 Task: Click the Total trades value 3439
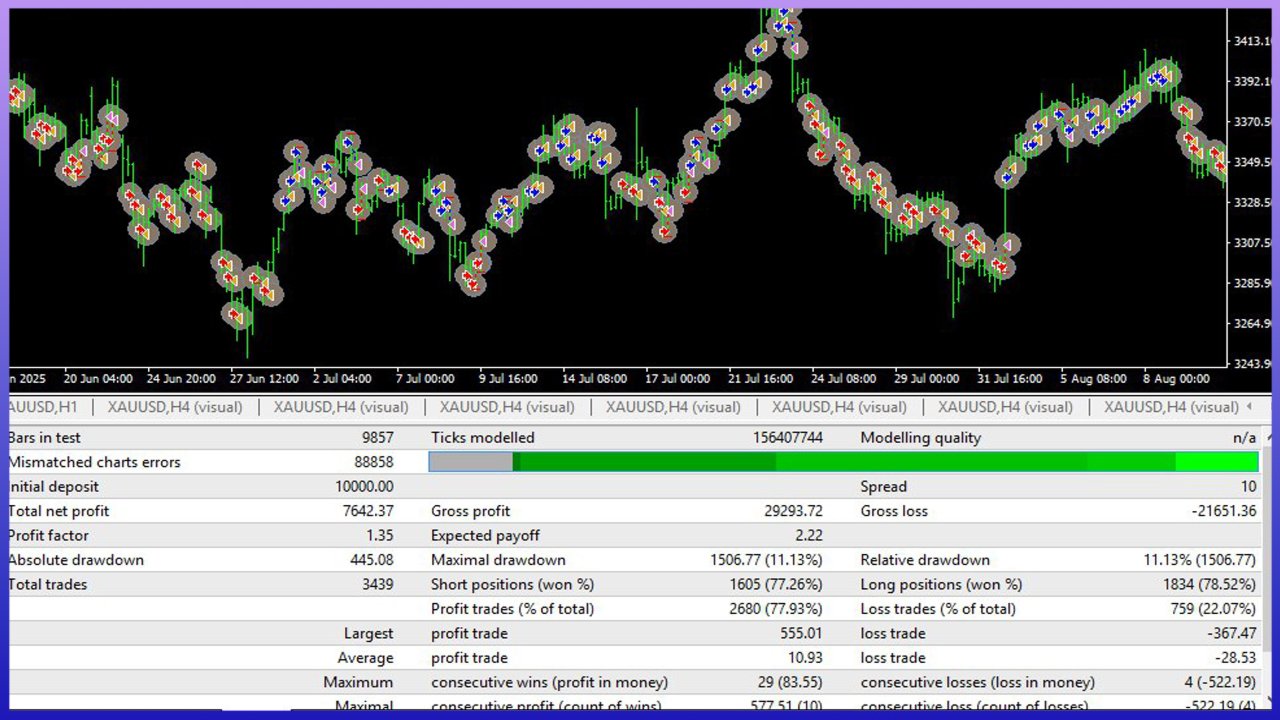[377, 585]
